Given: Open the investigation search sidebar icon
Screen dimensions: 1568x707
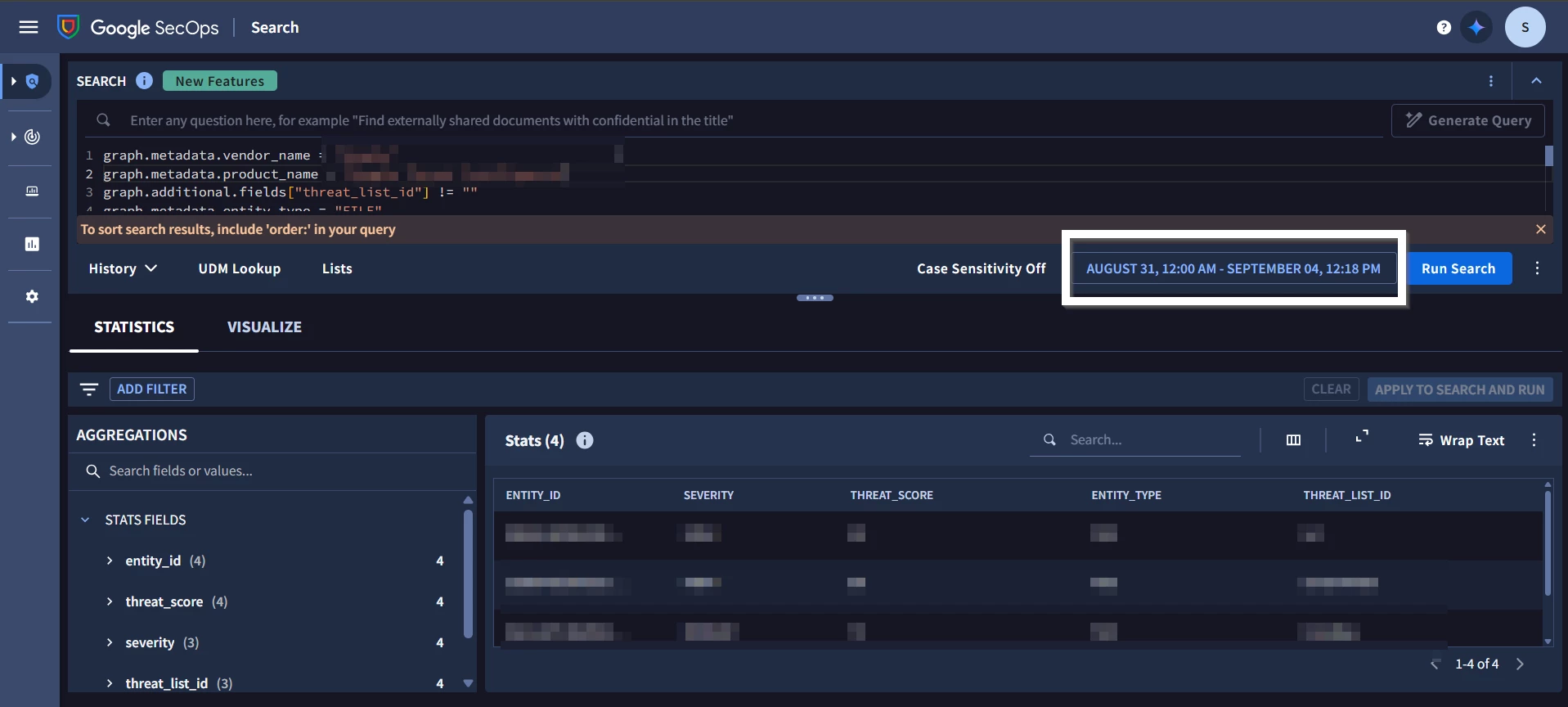Looking at the screenshot, I should pyautogui.click(x=33, y=81).
